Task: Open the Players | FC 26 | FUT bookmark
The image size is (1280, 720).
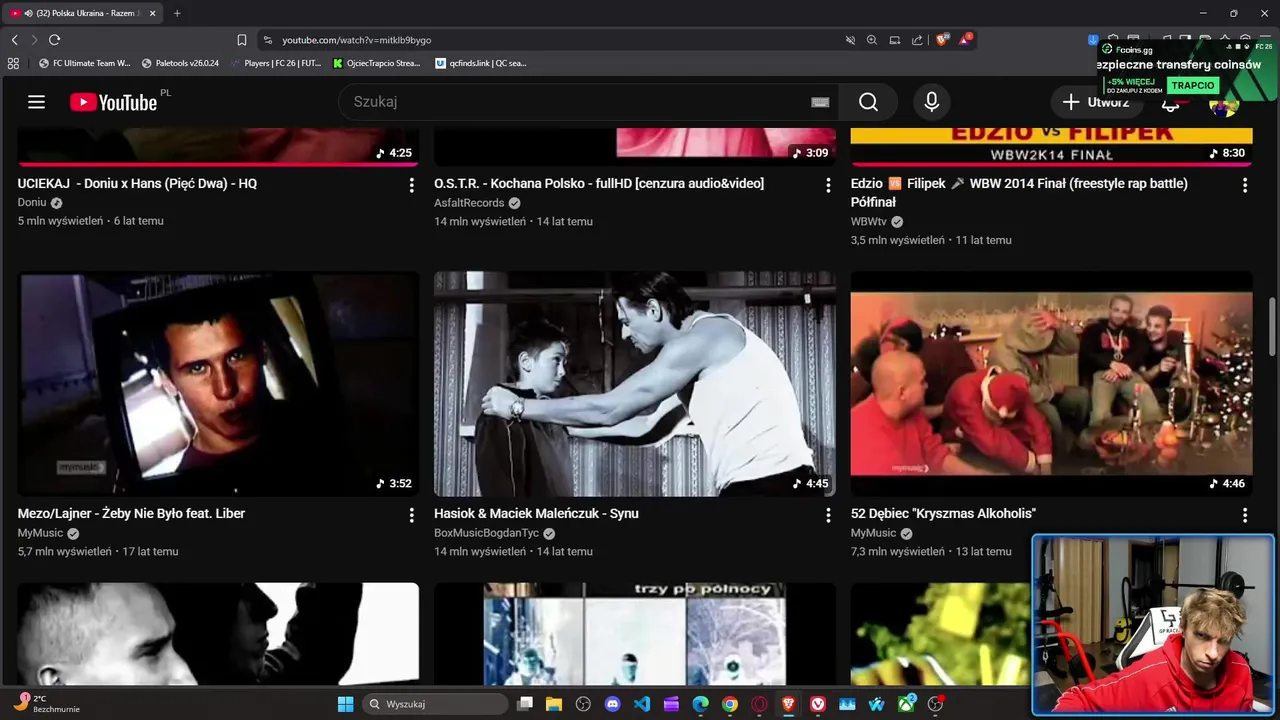Action: (276, 63)
